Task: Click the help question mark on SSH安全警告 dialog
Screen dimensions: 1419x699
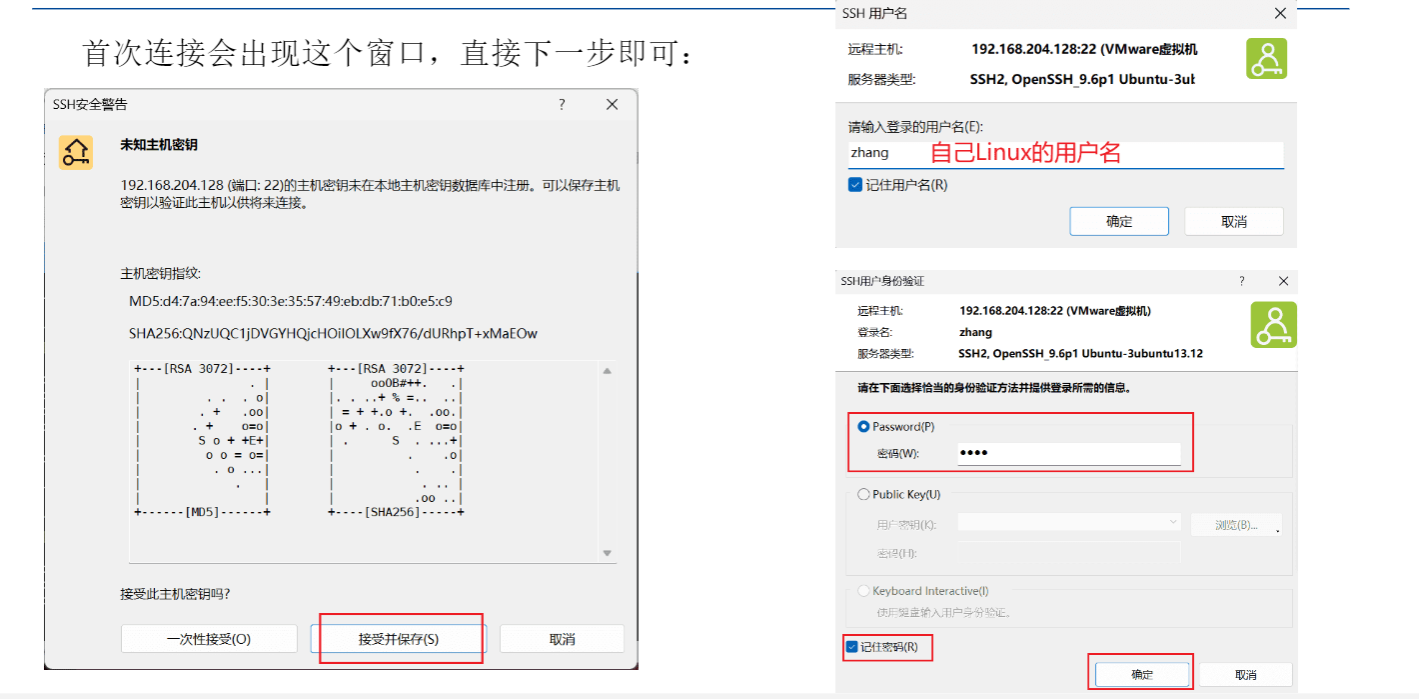Action: point(562,104)
